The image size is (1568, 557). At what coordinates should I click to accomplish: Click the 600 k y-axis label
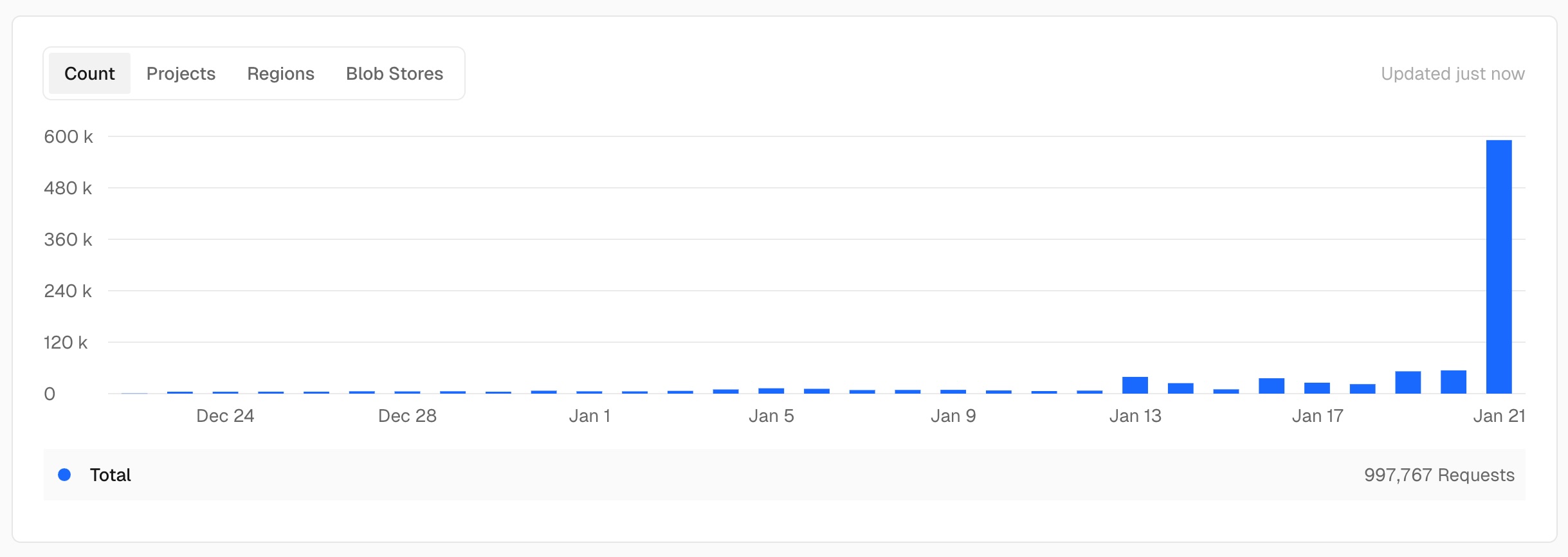tap(68, 136)
